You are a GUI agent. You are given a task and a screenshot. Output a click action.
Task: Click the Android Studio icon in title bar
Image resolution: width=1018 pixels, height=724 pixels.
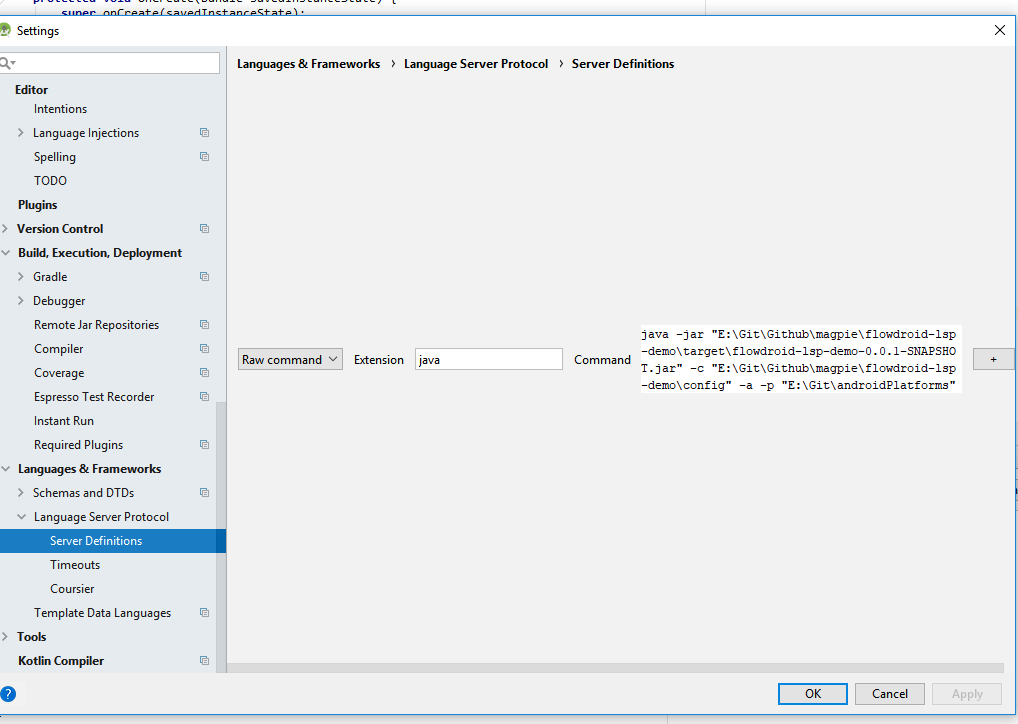click(5, 30)
